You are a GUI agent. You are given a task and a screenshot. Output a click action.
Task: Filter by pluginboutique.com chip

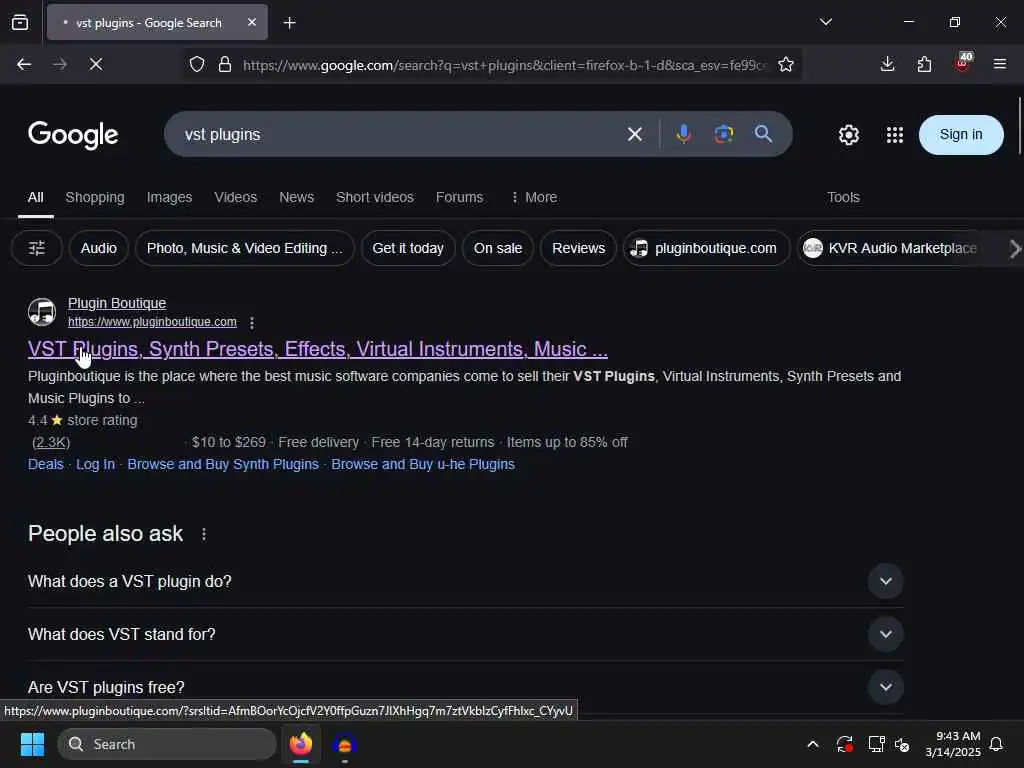706,248
